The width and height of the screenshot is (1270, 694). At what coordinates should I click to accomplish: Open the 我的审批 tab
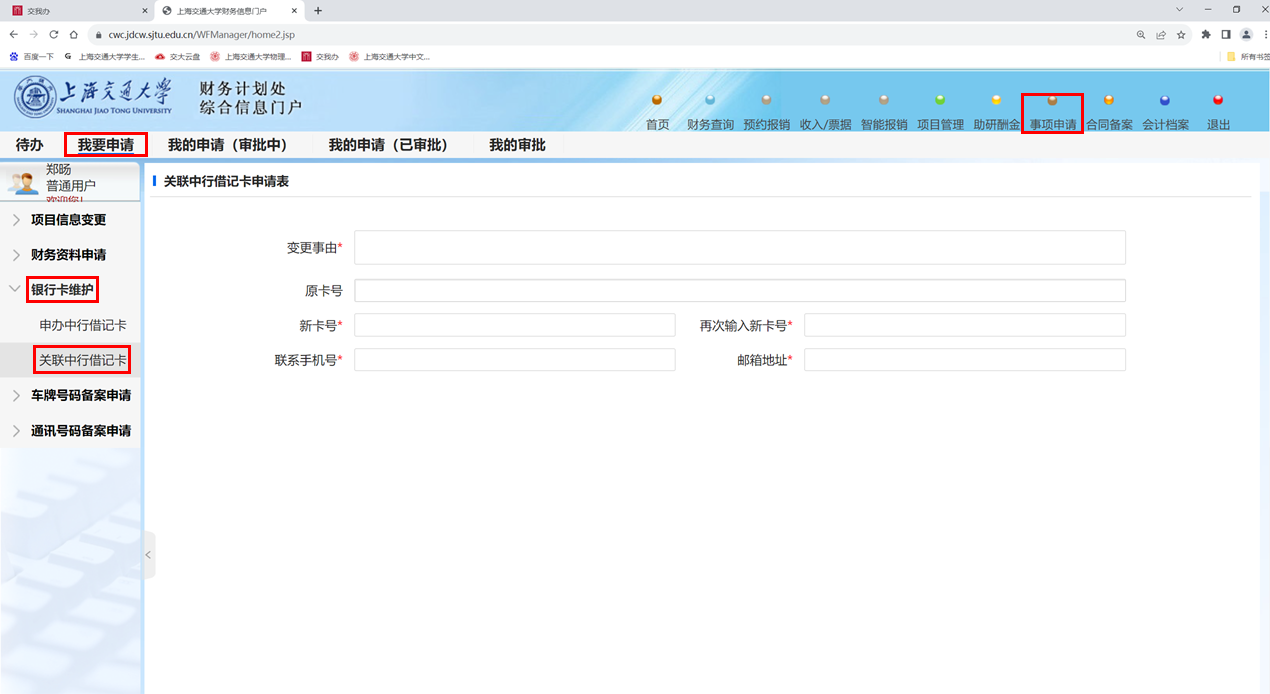[517, 145]
